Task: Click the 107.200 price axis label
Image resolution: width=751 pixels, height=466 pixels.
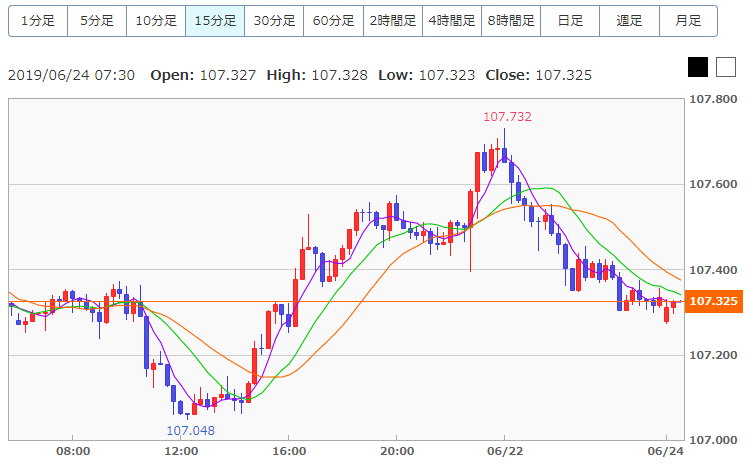Action: click(x=713, y=355)
